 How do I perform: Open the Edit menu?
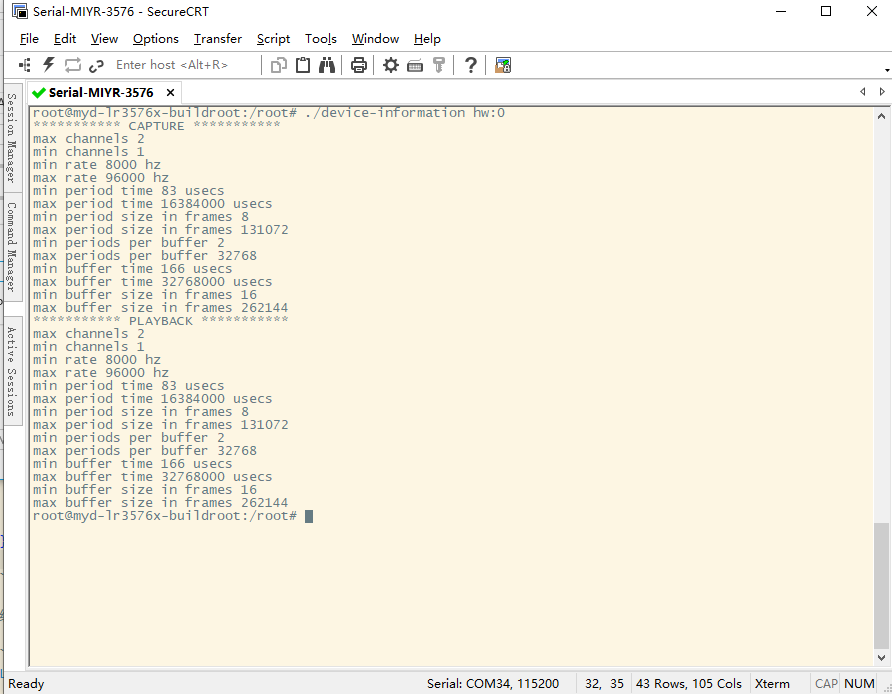65,39
